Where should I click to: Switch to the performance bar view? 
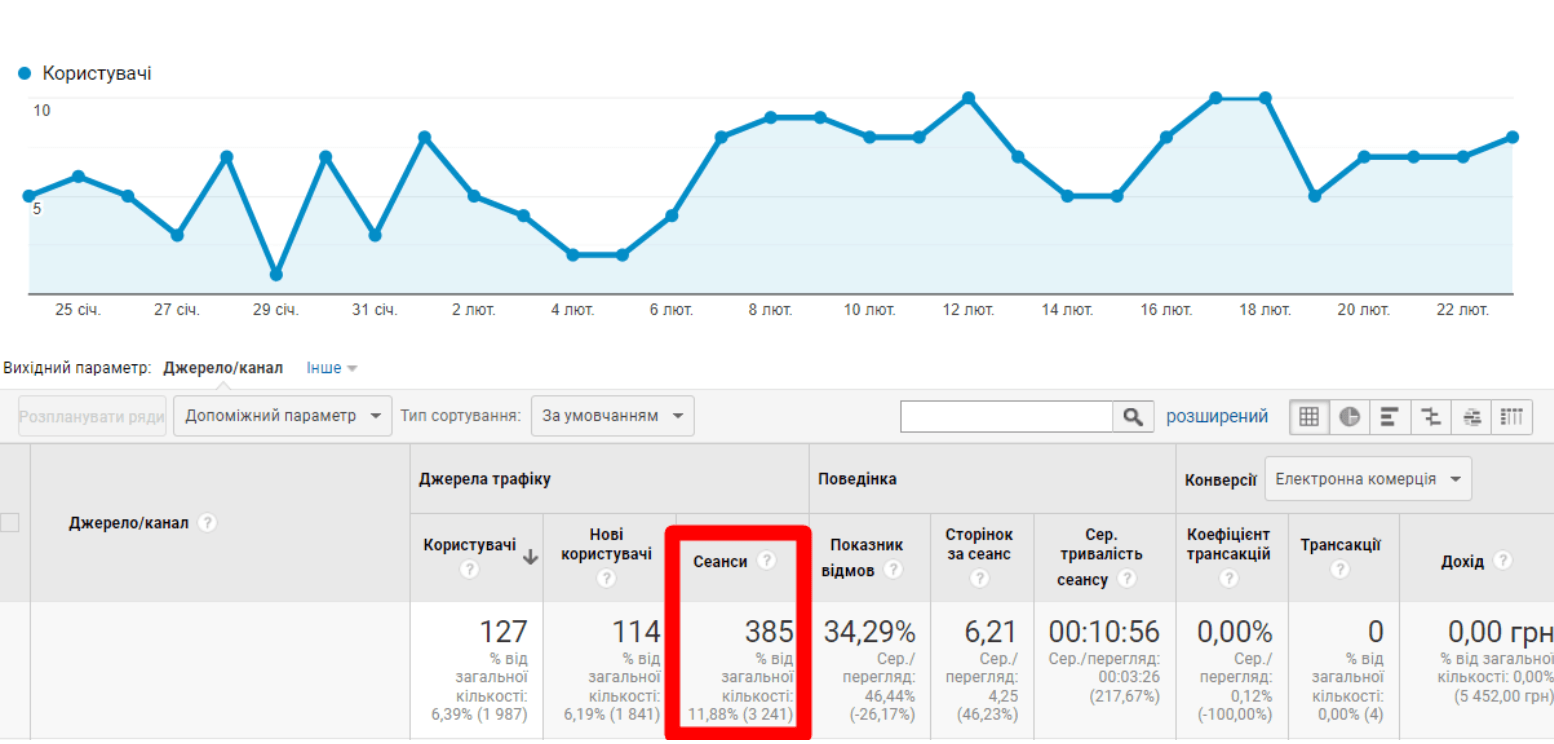tap(1390, 417)
